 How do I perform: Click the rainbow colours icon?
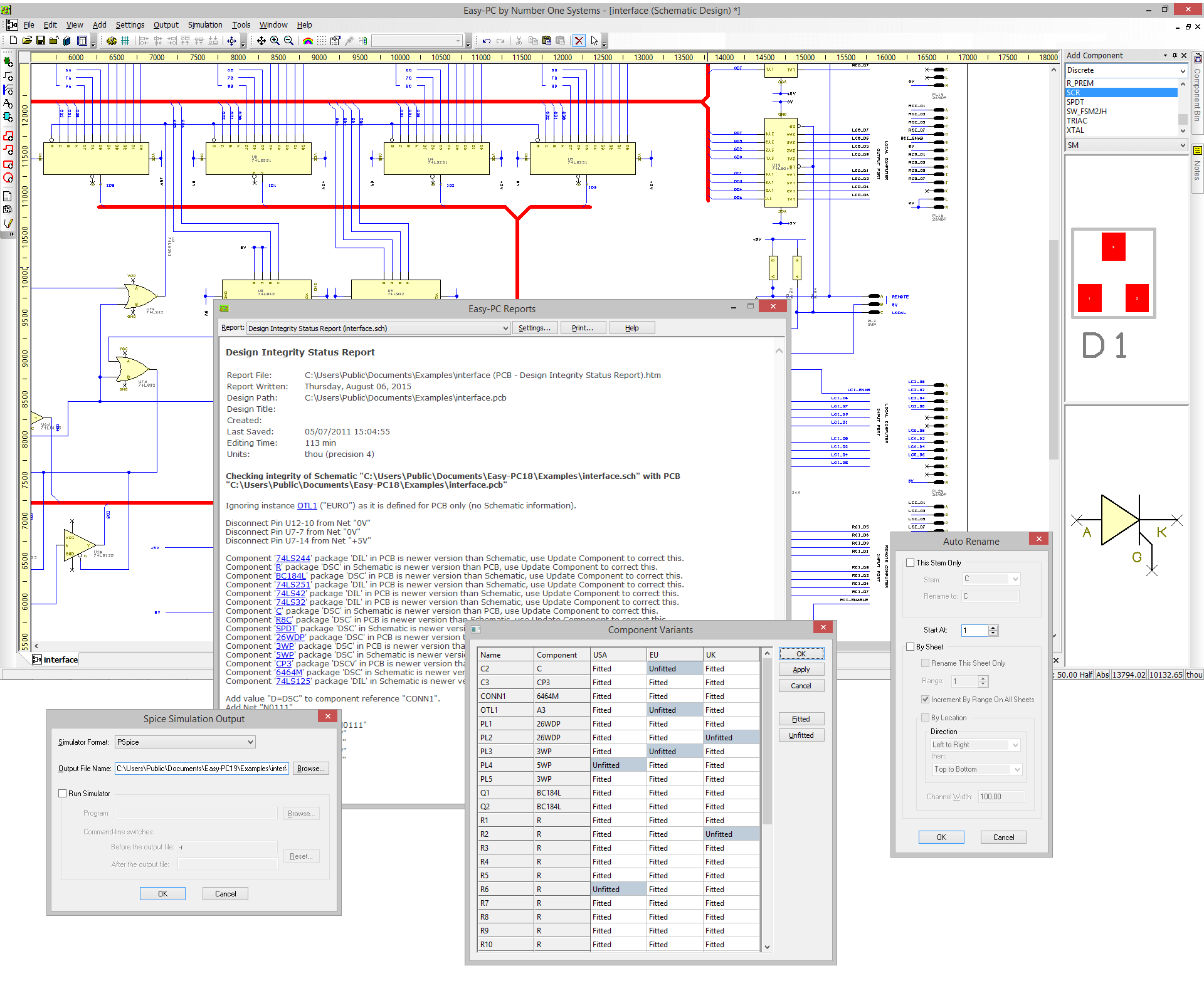tap(308, 41)
